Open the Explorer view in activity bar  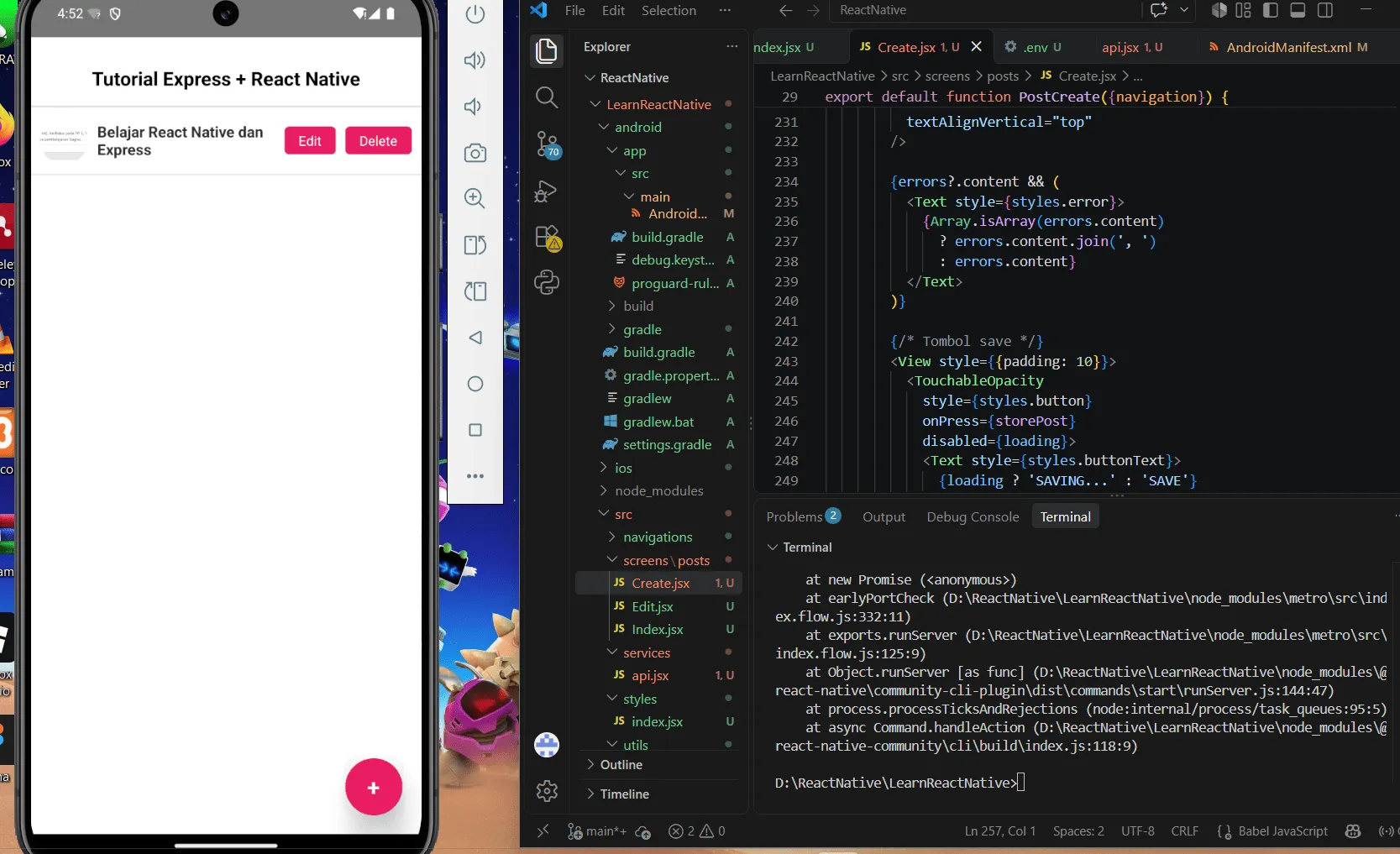(x=547, y=51)
